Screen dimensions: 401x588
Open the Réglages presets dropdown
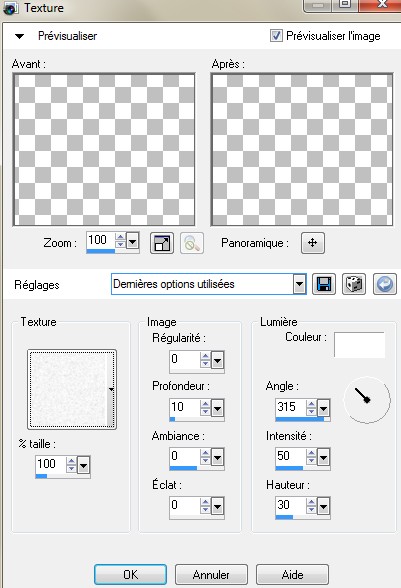(x=299, y=284)
